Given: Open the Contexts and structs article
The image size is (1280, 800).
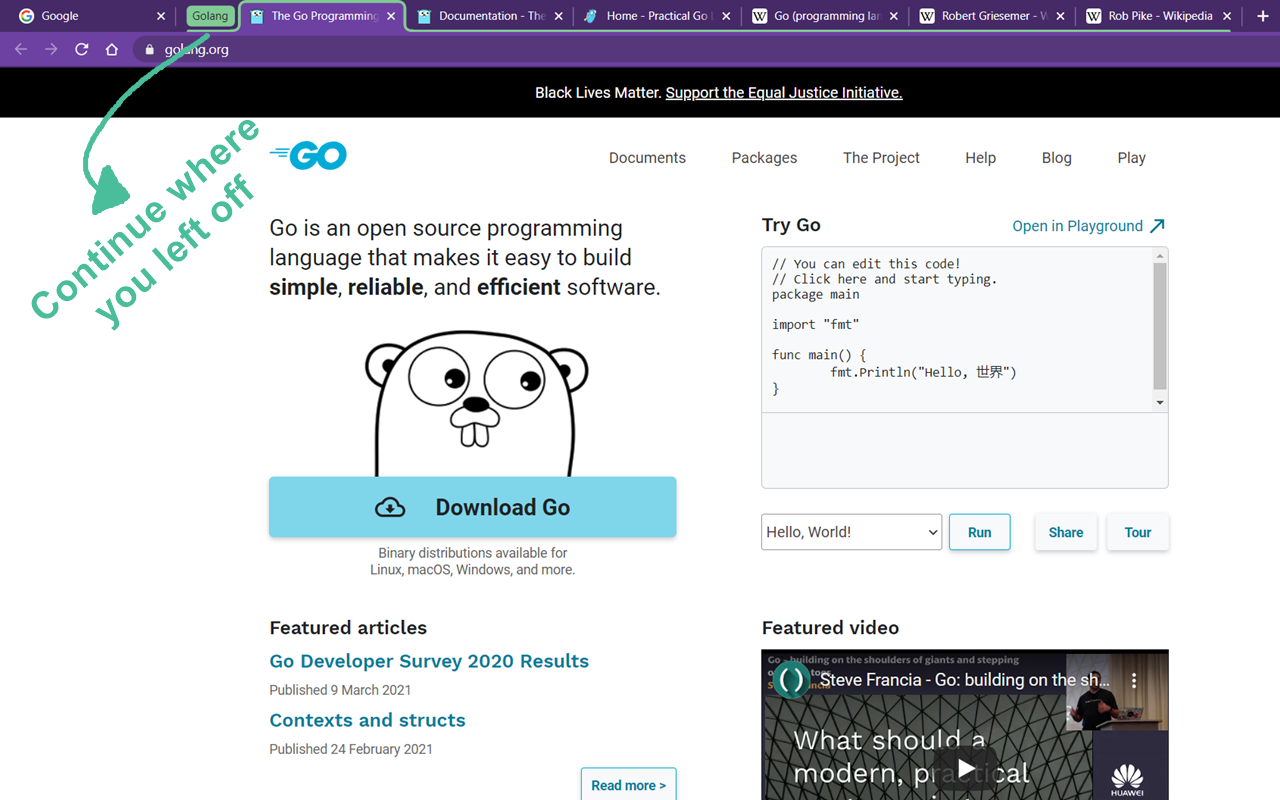Looking at the screenshot, I should pos(367,720).
